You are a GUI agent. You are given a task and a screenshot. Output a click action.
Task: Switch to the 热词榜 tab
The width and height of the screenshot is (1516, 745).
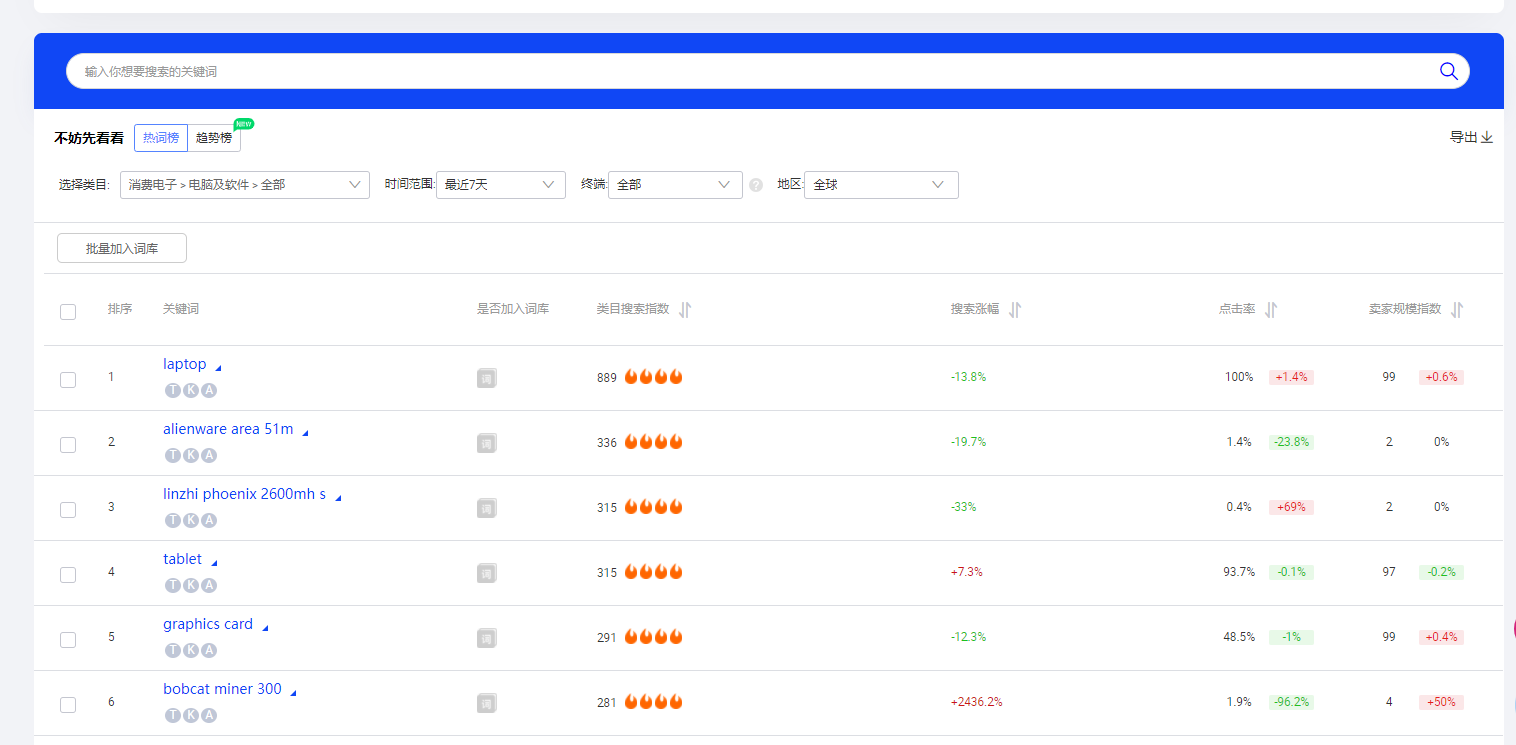(x=161, y=138)
